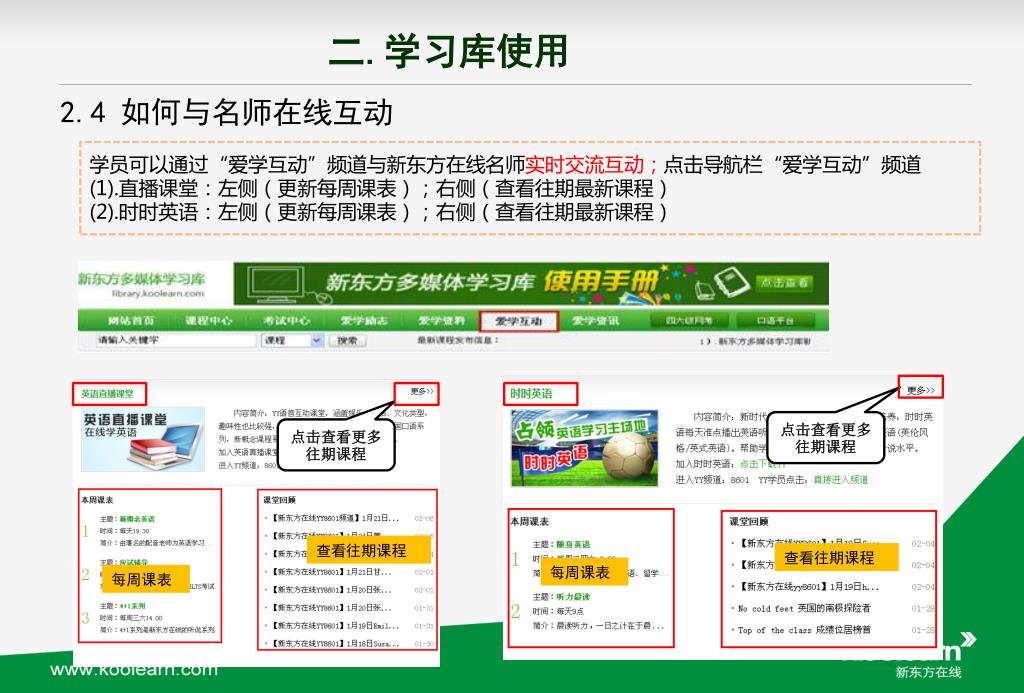Screen dimensions: 1024x693
Task: Click 本周课表 heading under 英语直播课堂
Action: pos(97,500)
